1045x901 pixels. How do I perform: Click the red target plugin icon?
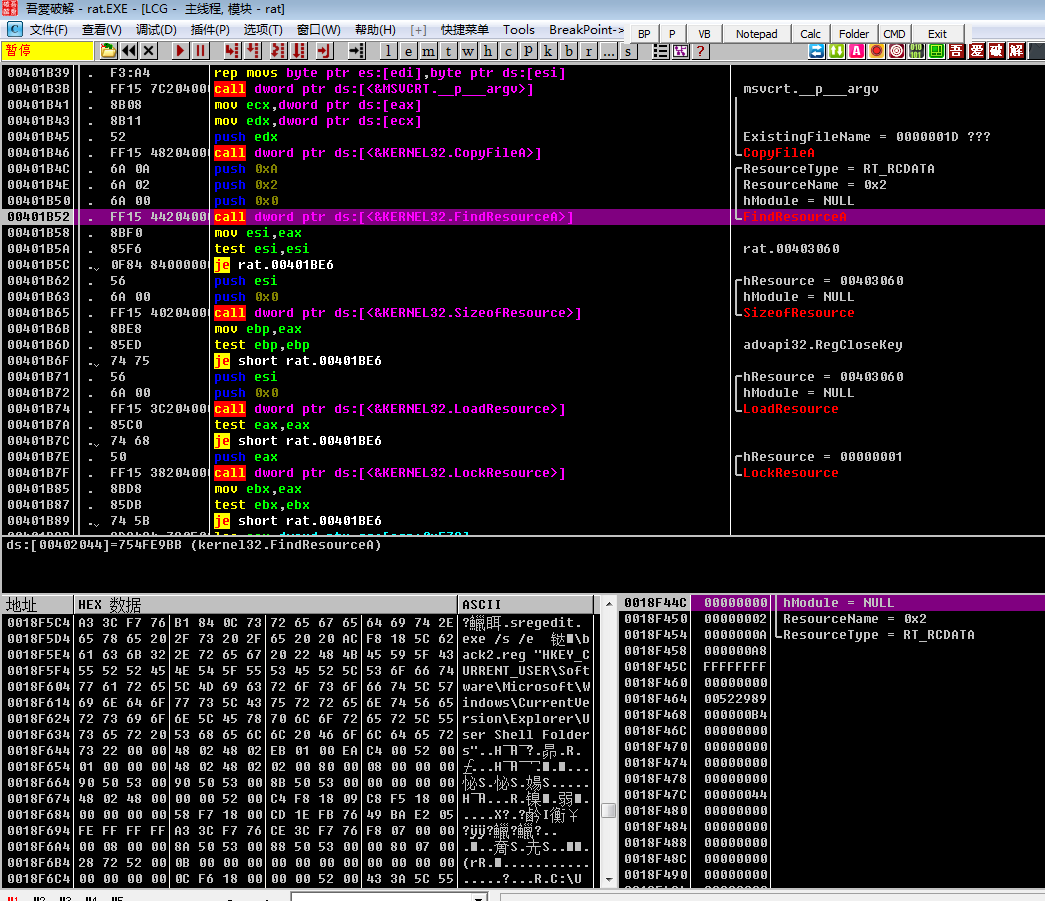click(x=896, y=51)
